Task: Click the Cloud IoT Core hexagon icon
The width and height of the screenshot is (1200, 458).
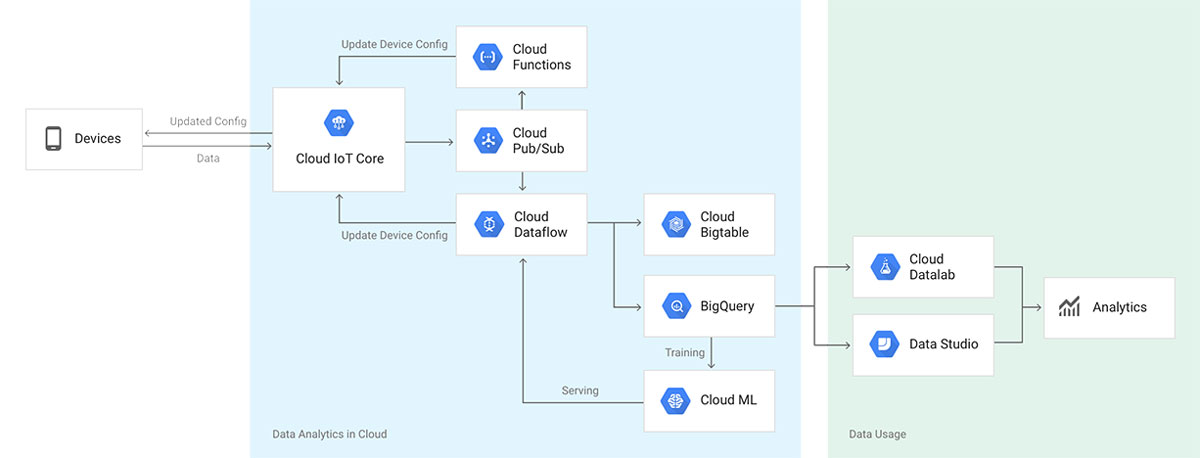Action: click(339, 123)
